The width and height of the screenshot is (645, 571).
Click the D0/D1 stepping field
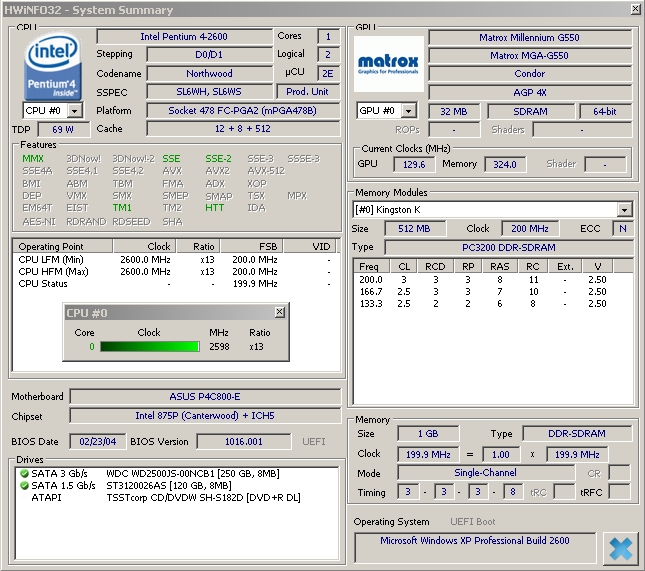point(209,55)
